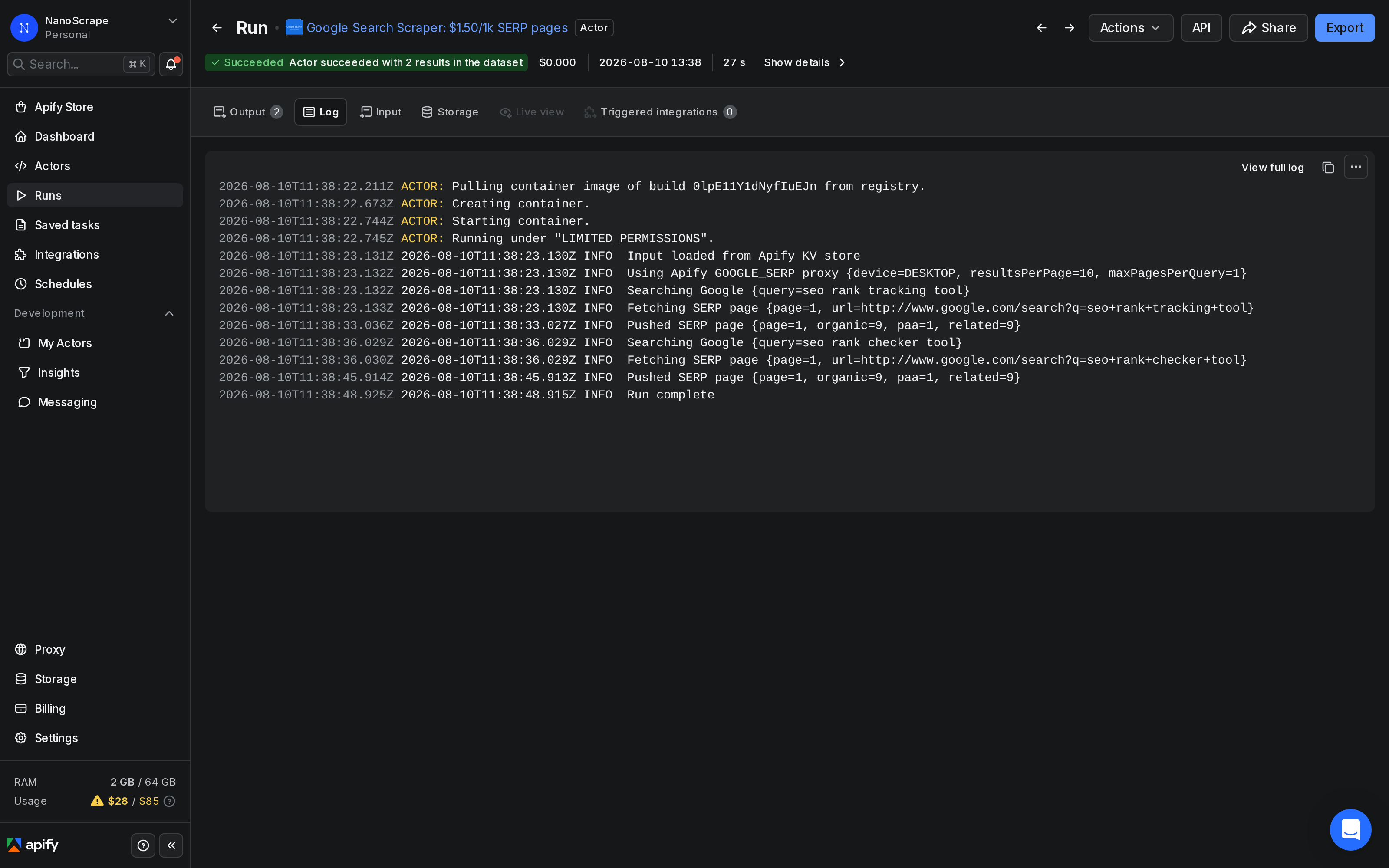Viewport: 1389px width, 868px height.
Task: Click the Succeeded status badge
Action: pyautogui.click(x=366, y=62)
